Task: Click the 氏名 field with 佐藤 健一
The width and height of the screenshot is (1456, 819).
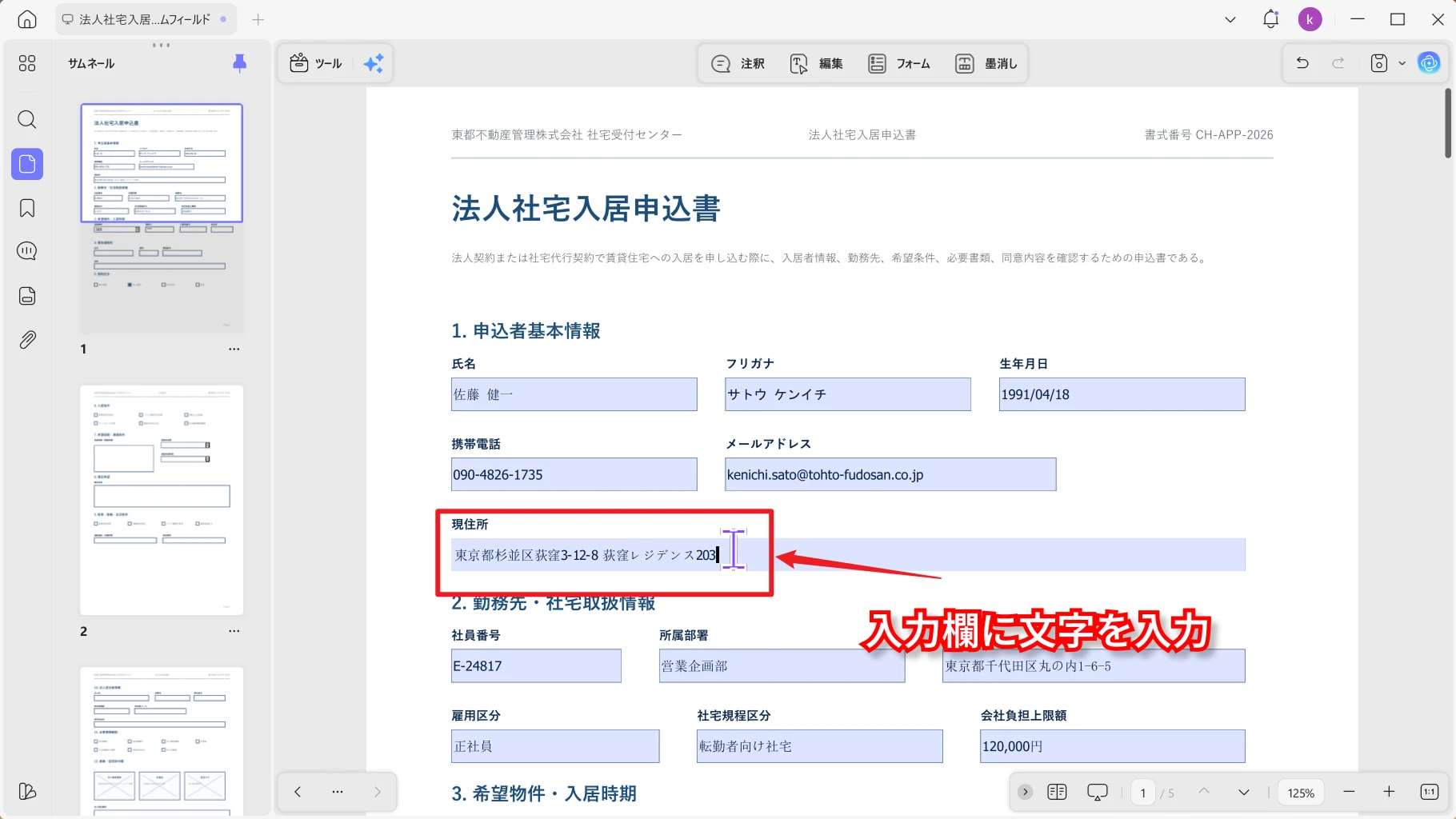Action: click(574, 394)
